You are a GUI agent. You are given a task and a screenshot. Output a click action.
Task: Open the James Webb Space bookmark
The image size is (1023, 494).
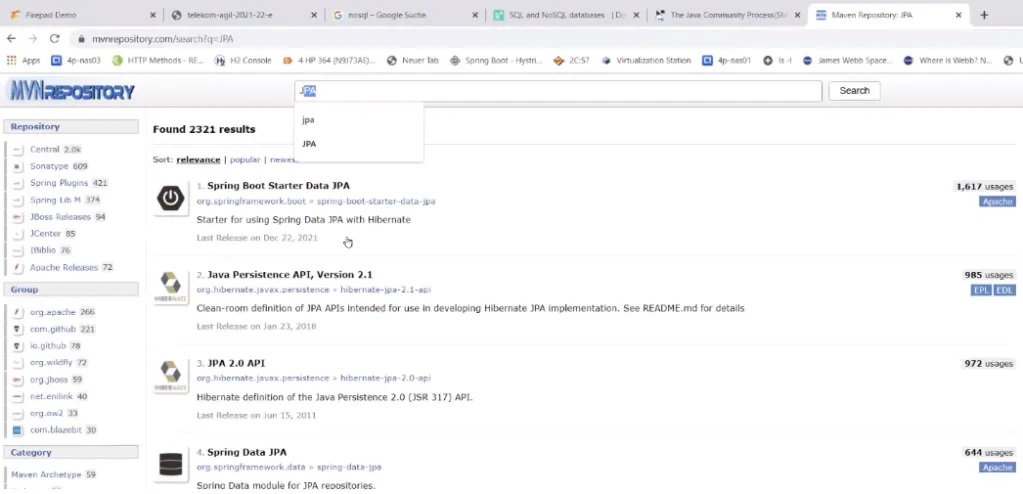coord(847,60)
